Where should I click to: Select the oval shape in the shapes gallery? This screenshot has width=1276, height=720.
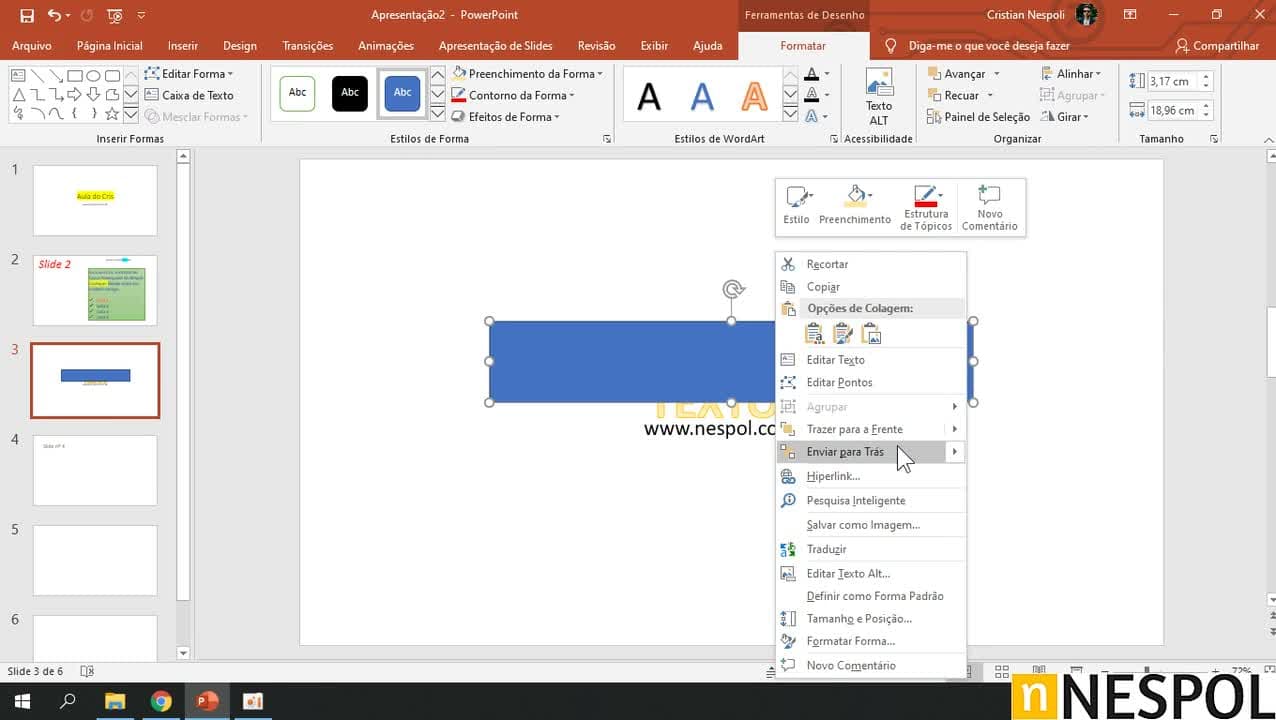93,76
